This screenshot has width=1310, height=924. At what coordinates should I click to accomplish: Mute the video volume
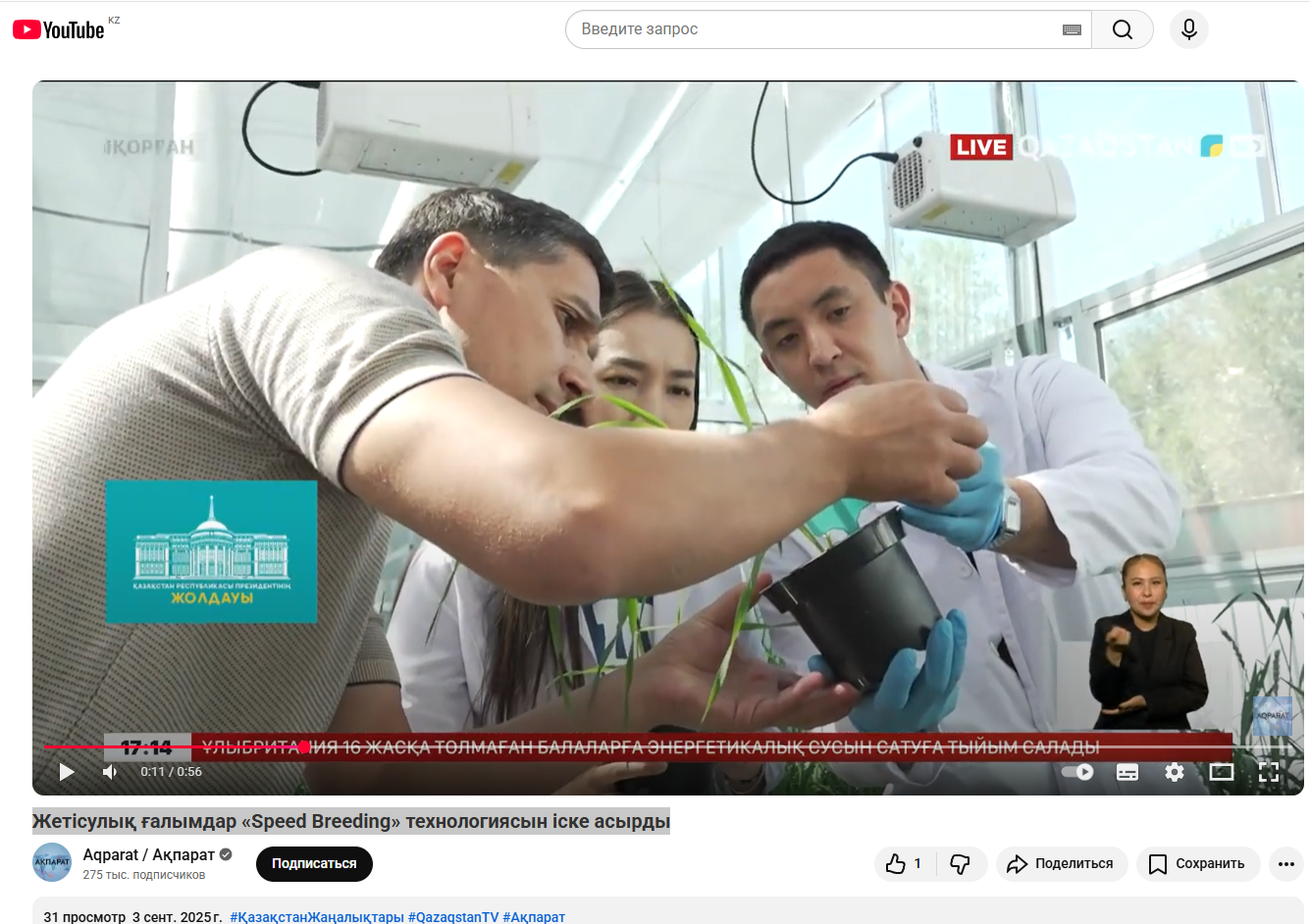(110, 772)
